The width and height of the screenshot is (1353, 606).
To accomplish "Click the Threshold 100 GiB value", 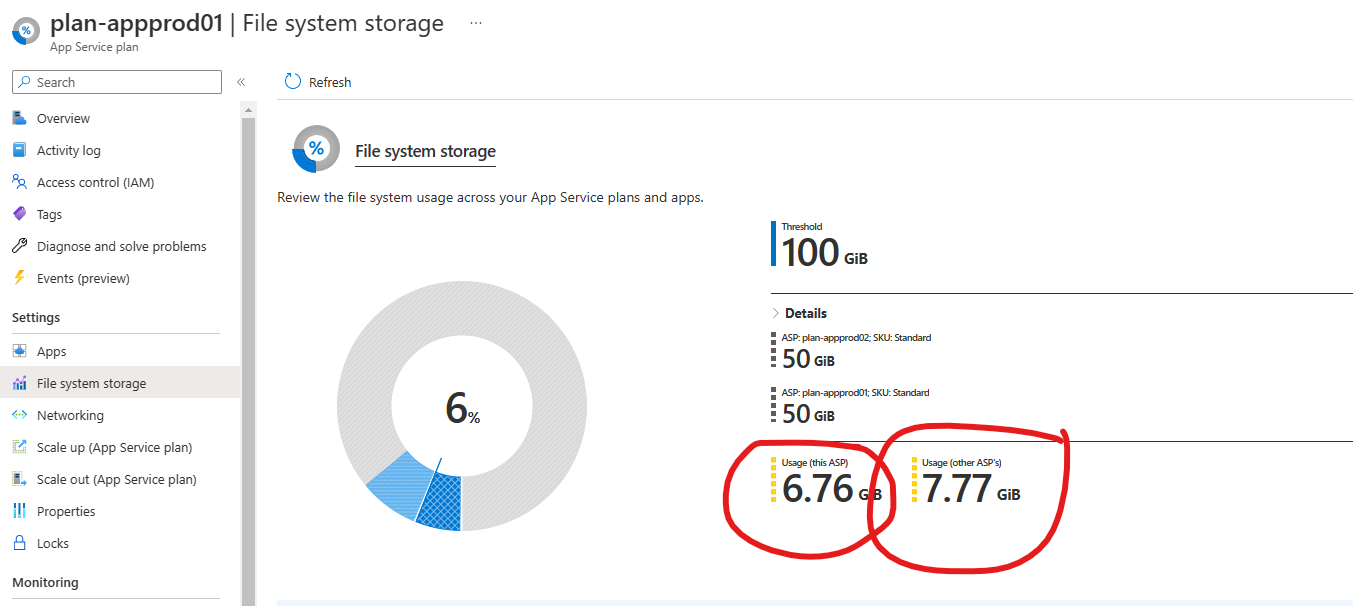I will 824,252.
